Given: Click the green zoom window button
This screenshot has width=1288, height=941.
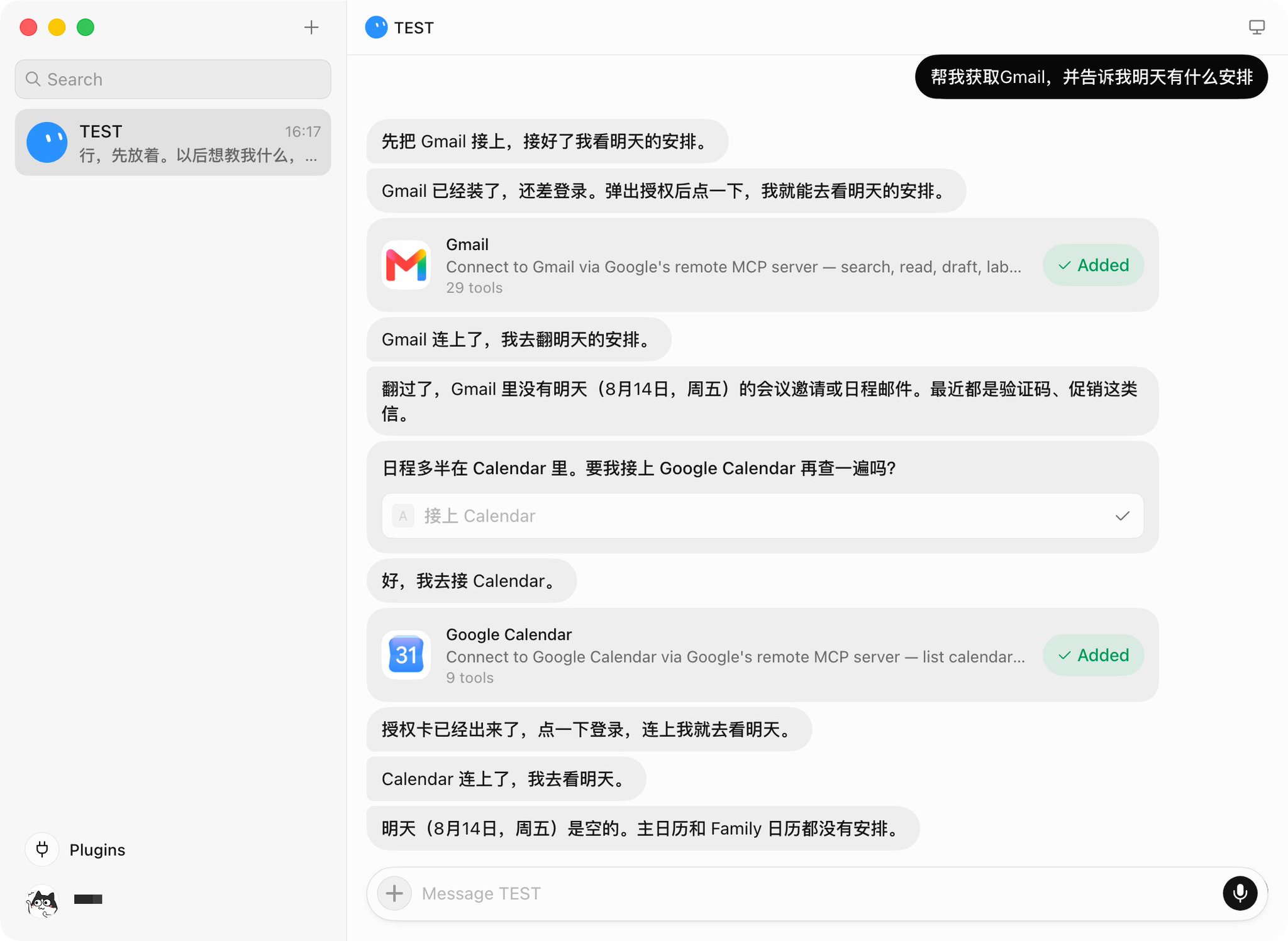Looking at the screenshot, I should tap(86, 27).
